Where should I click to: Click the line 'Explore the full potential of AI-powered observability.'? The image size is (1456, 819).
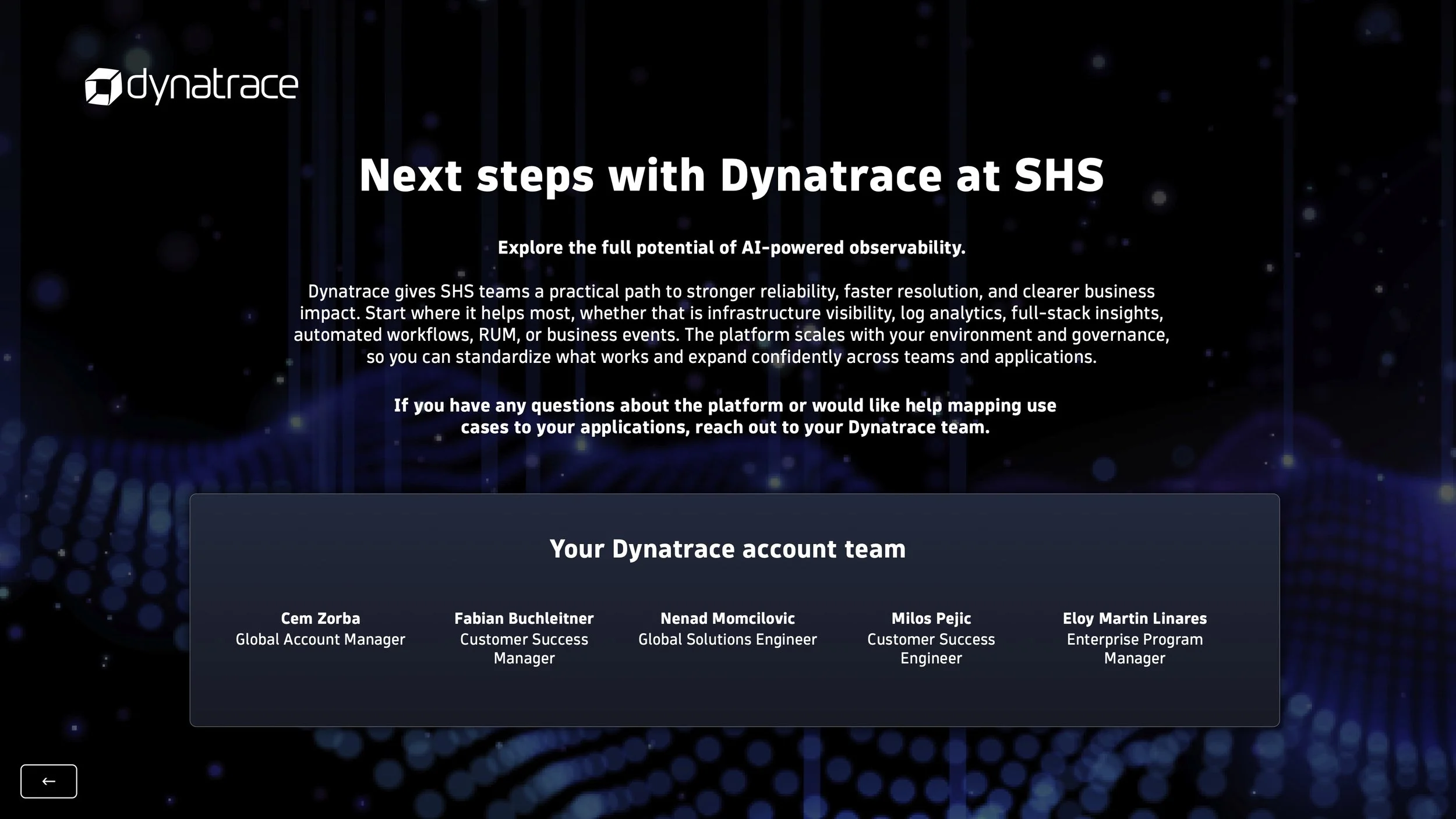(731, 248)
